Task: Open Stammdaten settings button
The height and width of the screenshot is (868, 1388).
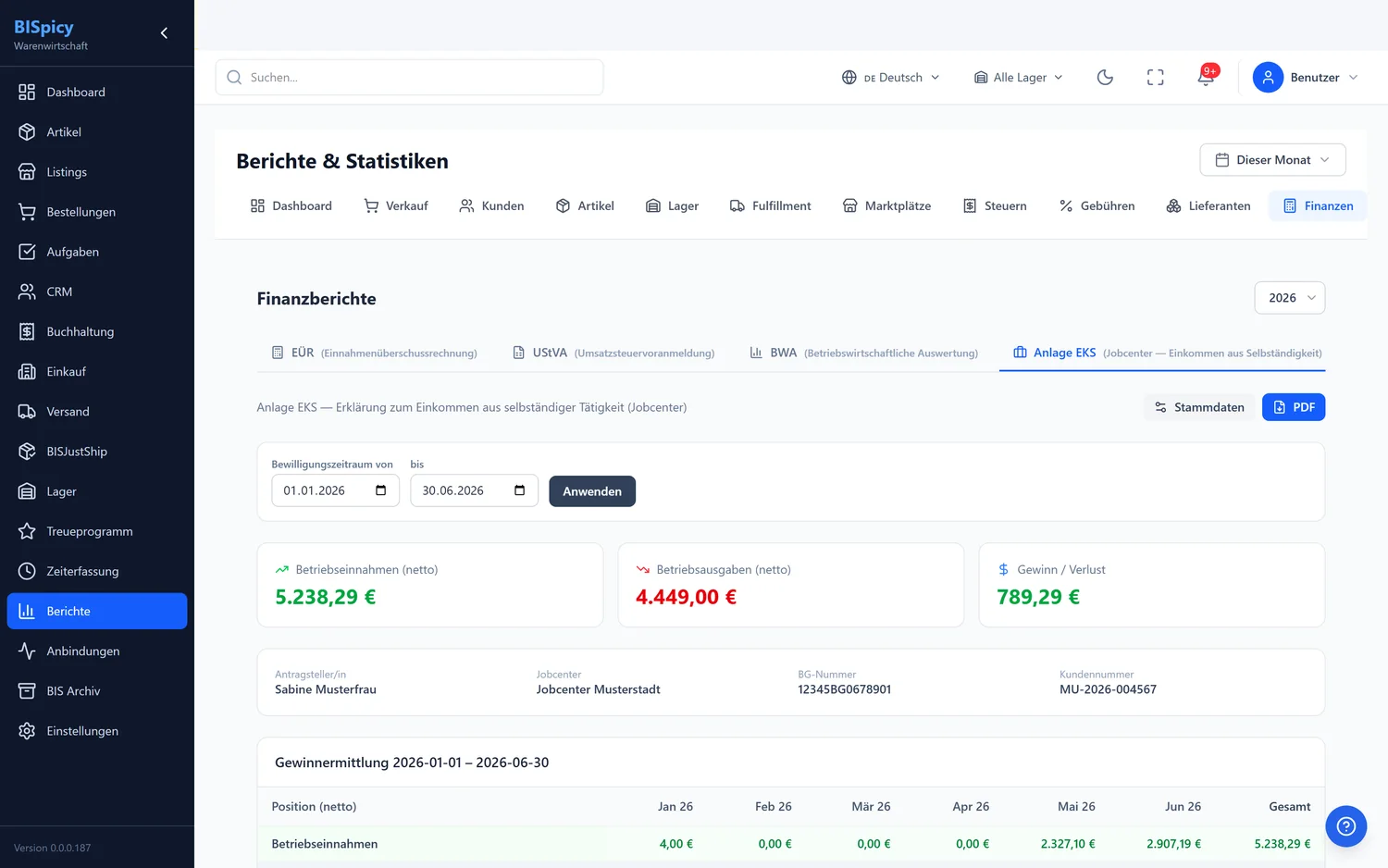Action: click(x=1199, y=407)
